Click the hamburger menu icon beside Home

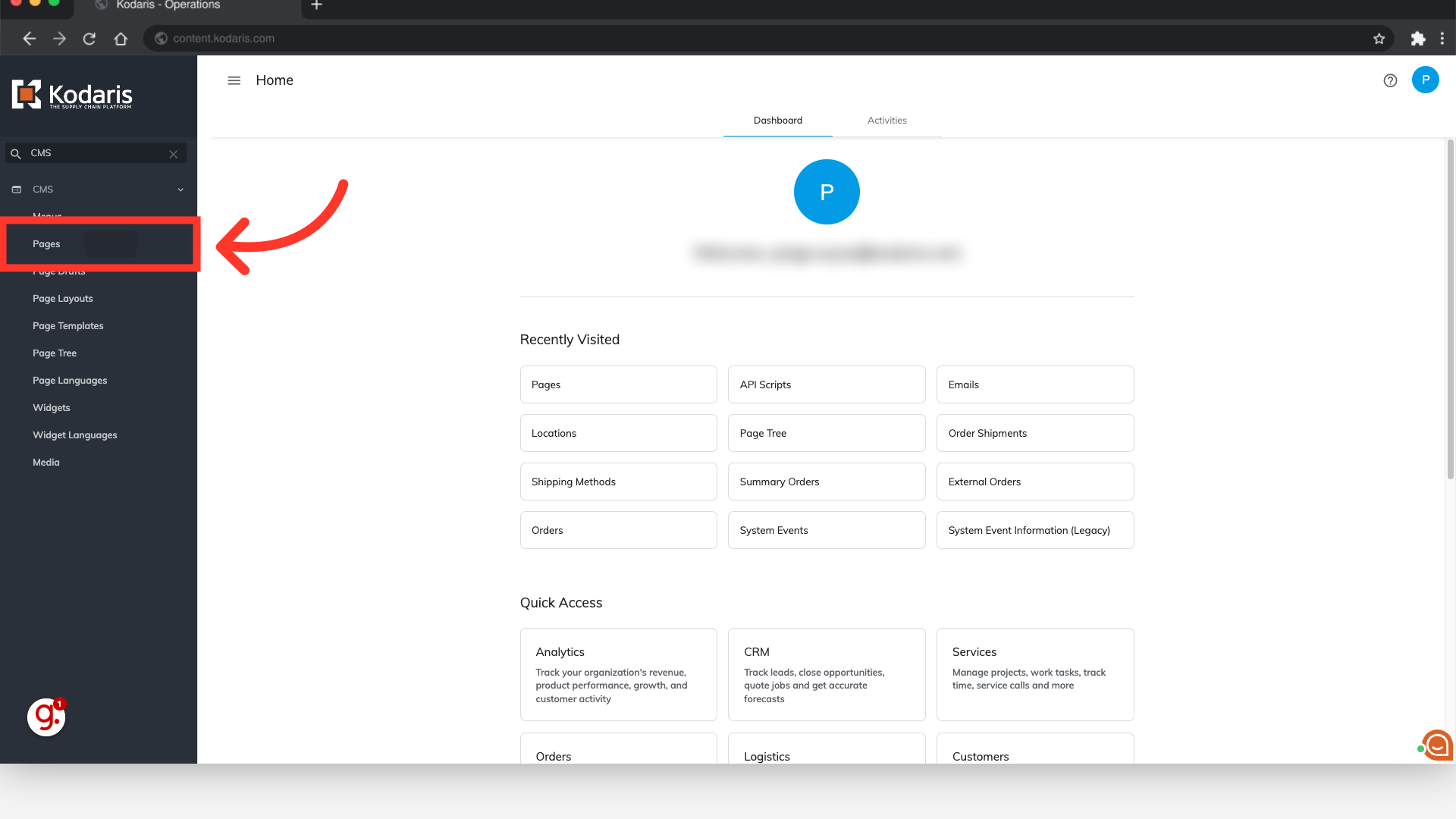point(234,80)
